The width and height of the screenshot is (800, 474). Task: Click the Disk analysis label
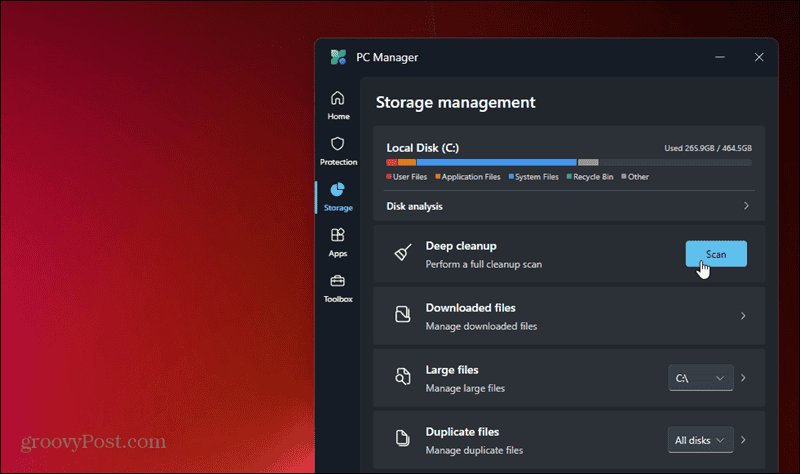point(414,206)
